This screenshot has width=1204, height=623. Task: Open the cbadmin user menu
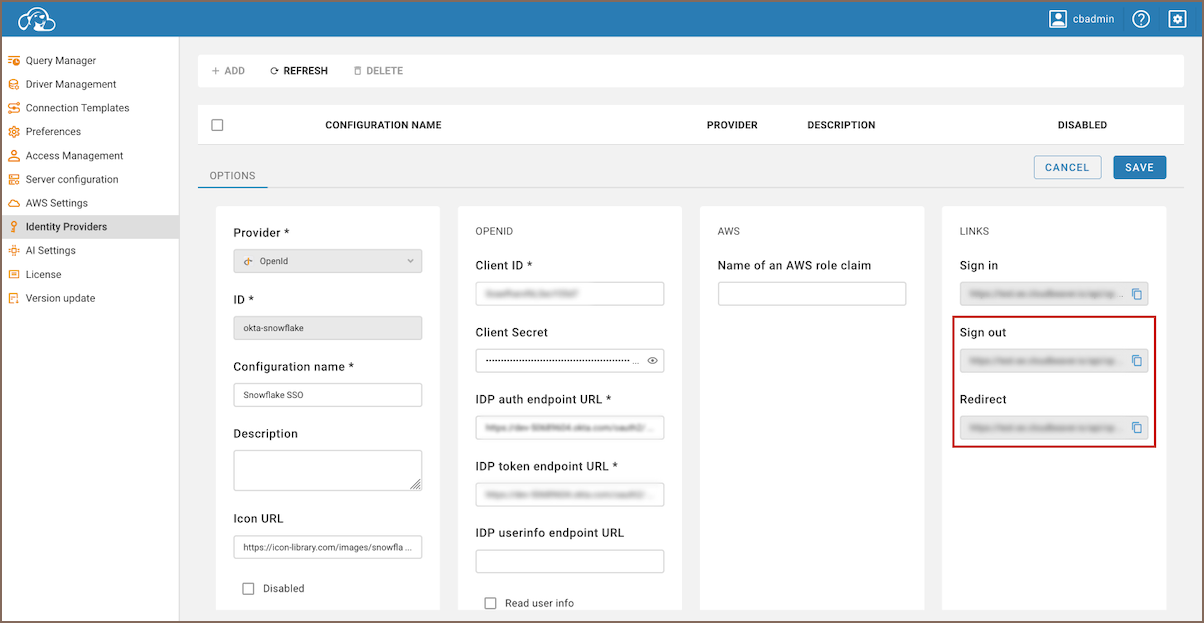(x=1082, y=19)
